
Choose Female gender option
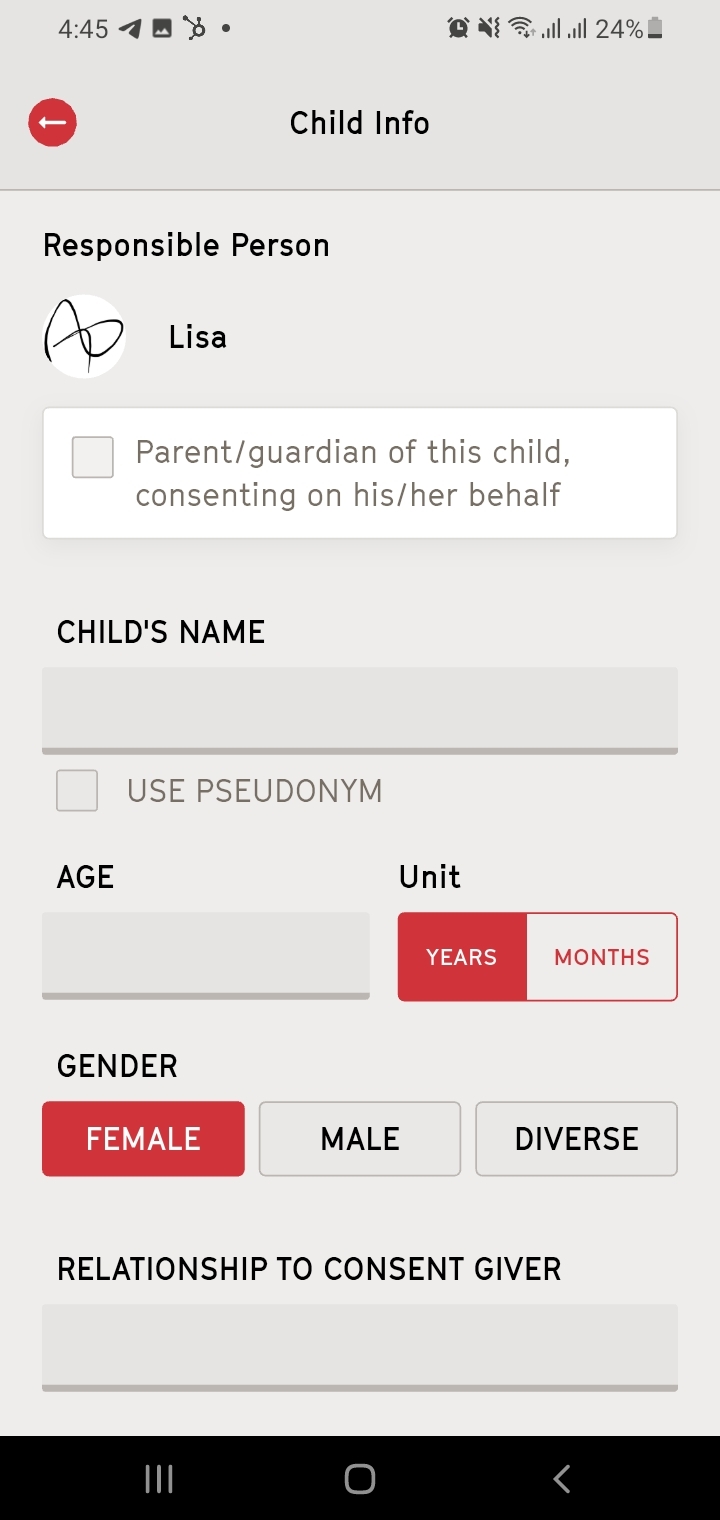coord(143,1139)
